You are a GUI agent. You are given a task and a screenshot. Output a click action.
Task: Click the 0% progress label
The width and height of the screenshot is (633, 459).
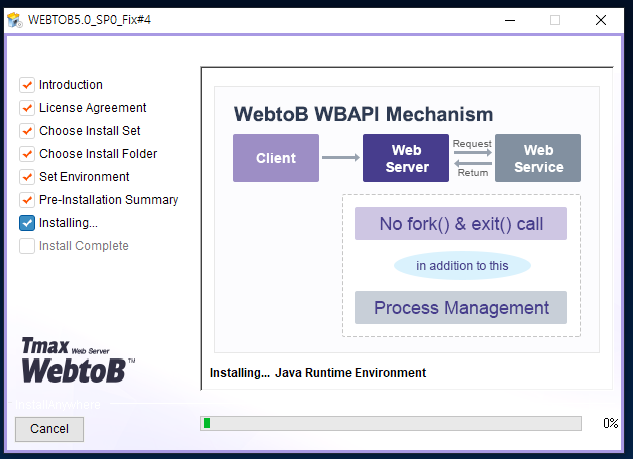610,423
